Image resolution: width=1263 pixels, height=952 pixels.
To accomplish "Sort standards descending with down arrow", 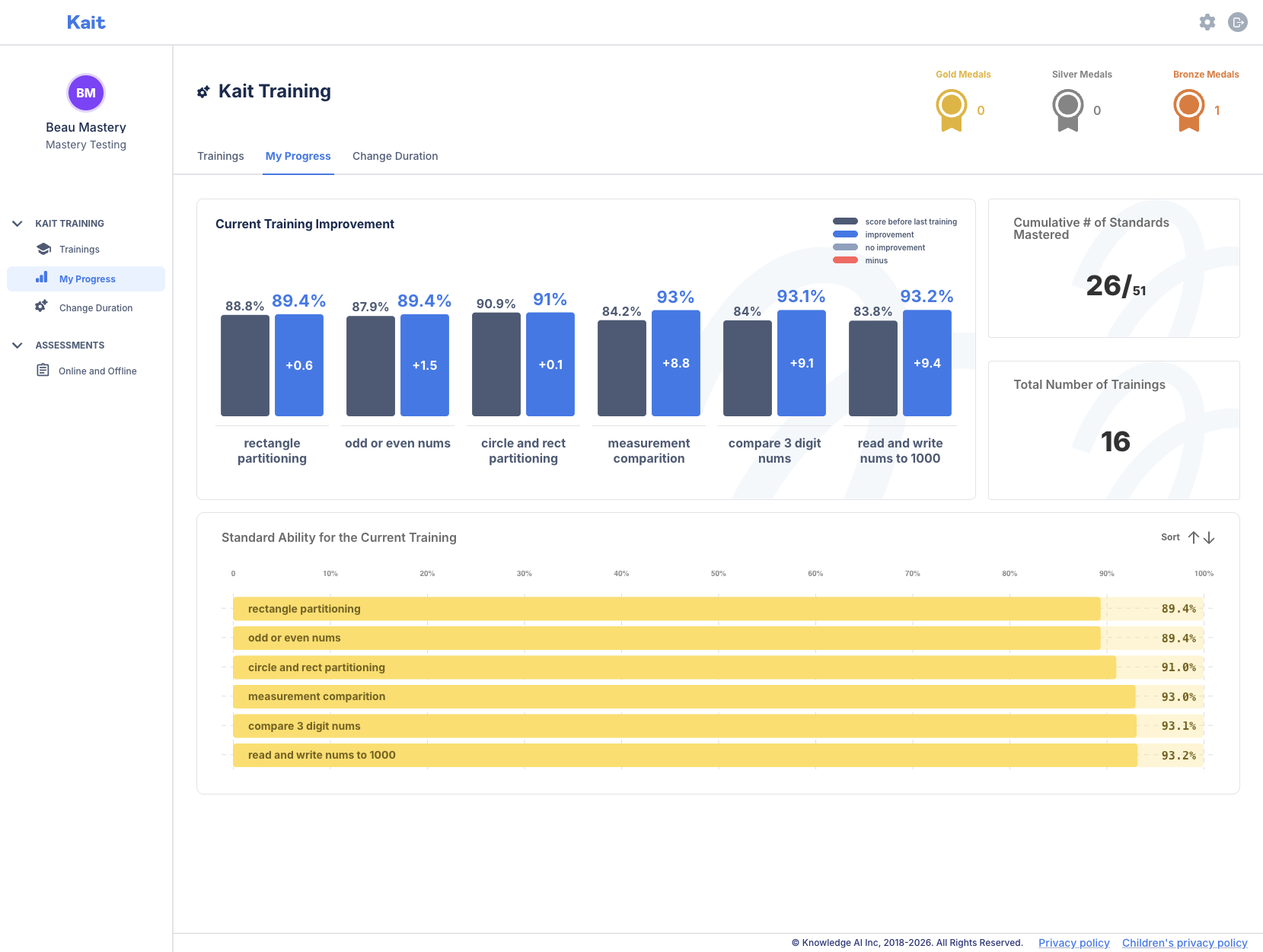I will 1209,537.
